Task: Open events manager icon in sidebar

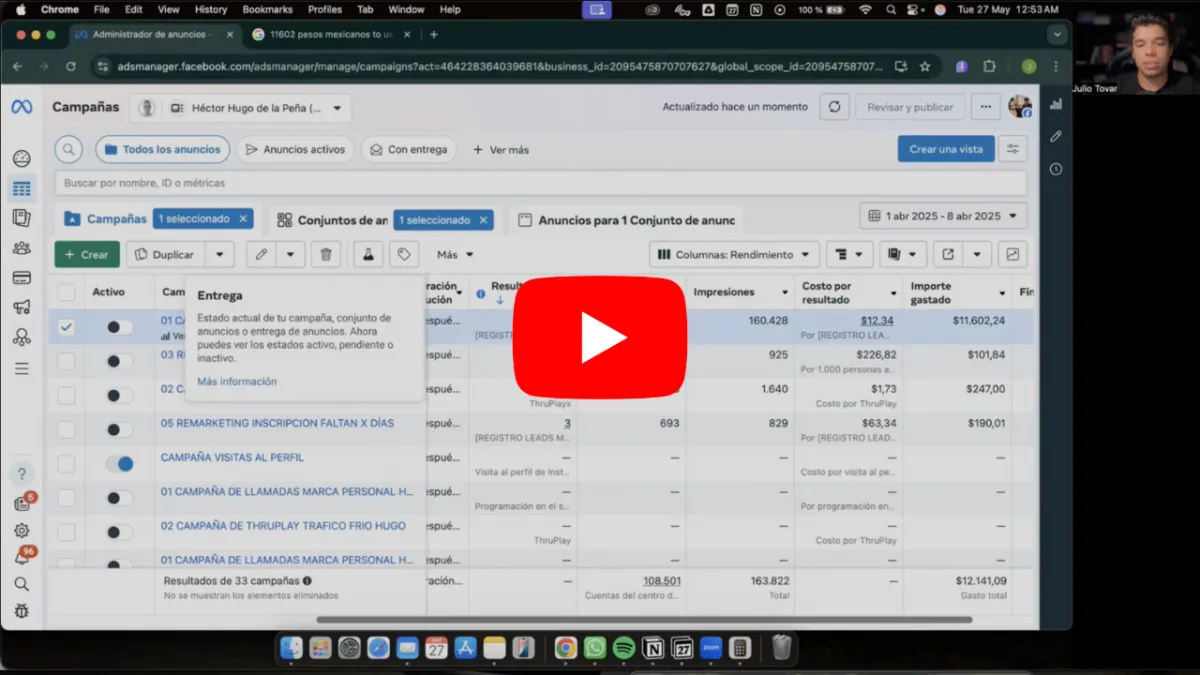Action: (21, 338)
